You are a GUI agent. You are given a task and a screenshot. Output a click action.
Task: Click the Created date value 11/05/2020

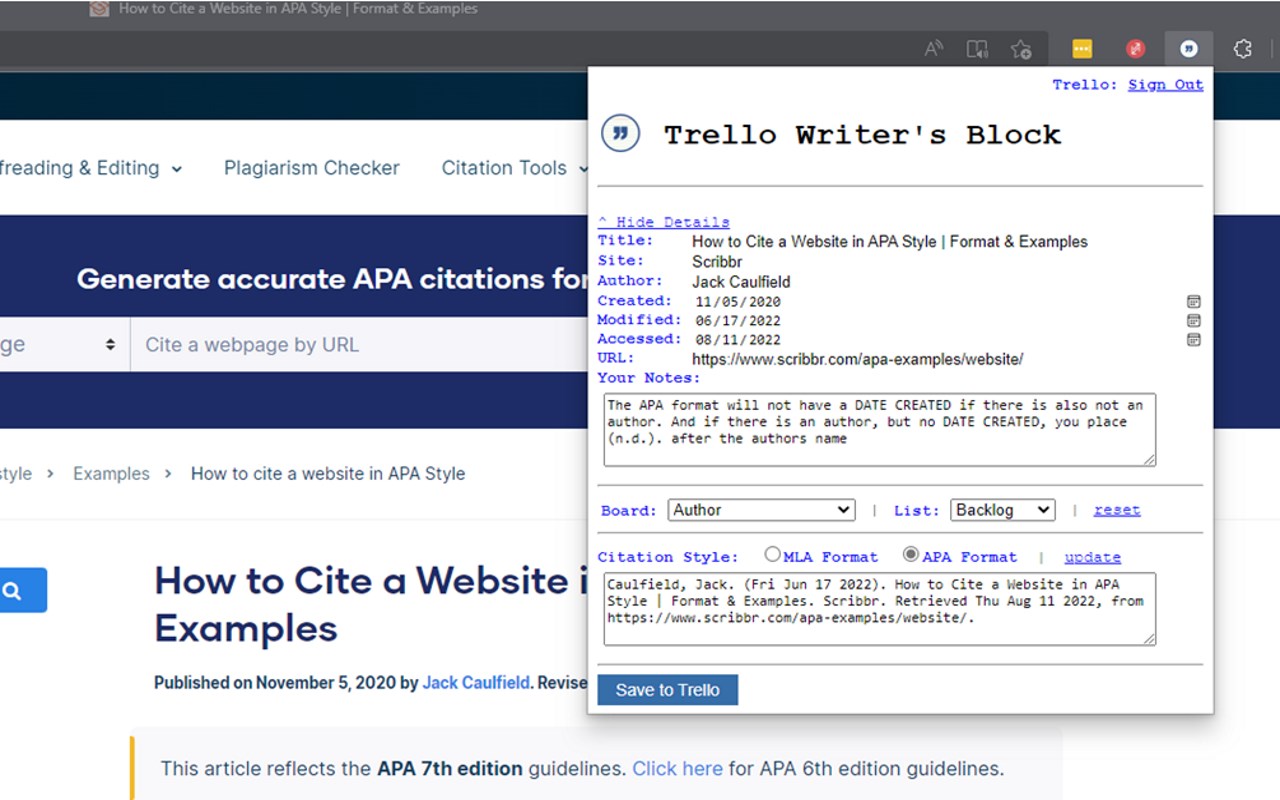point(738,302)
